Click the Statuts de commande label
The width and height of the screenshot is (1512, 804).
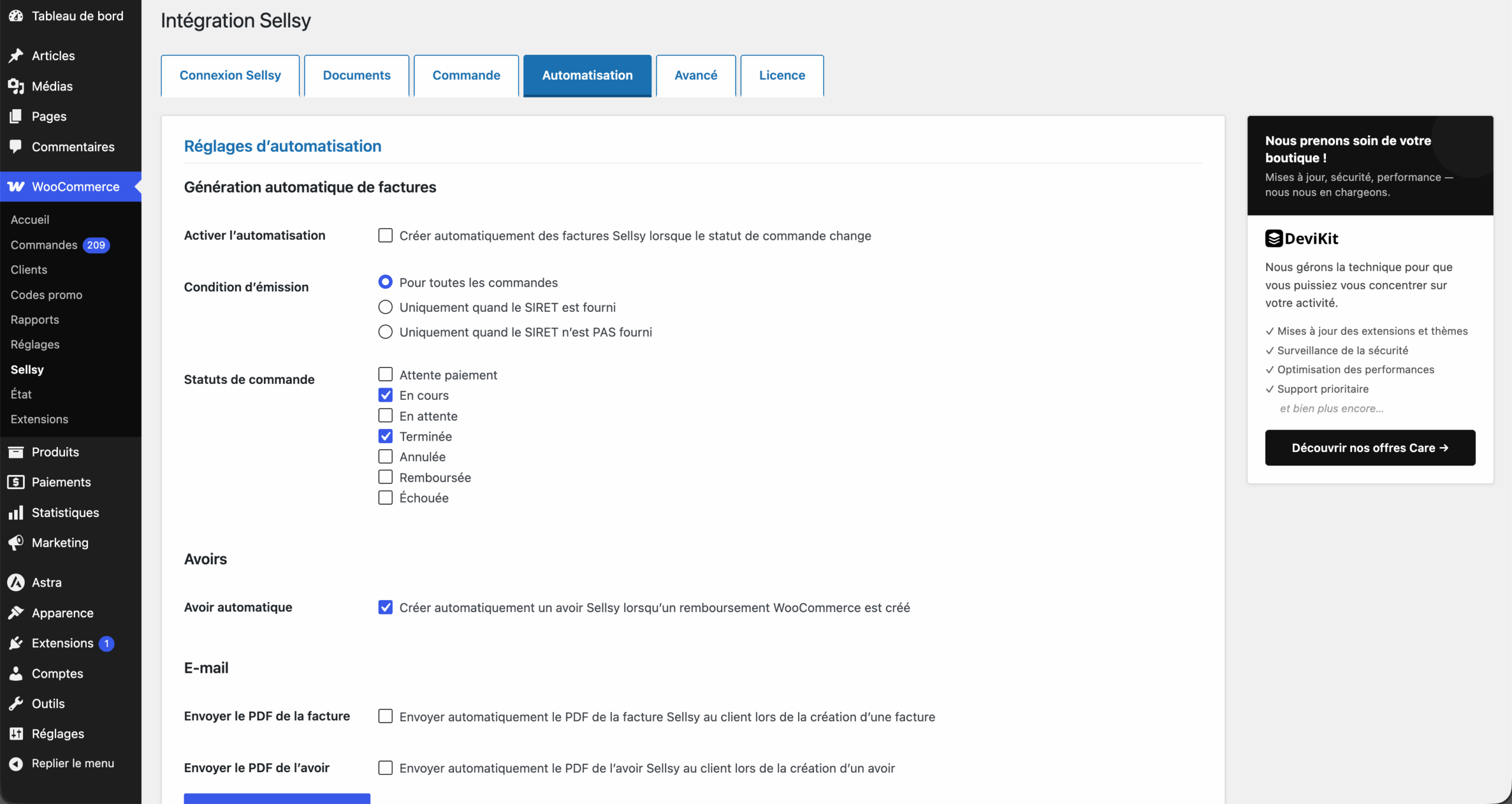pyautogui.click(x=249, y=379)
